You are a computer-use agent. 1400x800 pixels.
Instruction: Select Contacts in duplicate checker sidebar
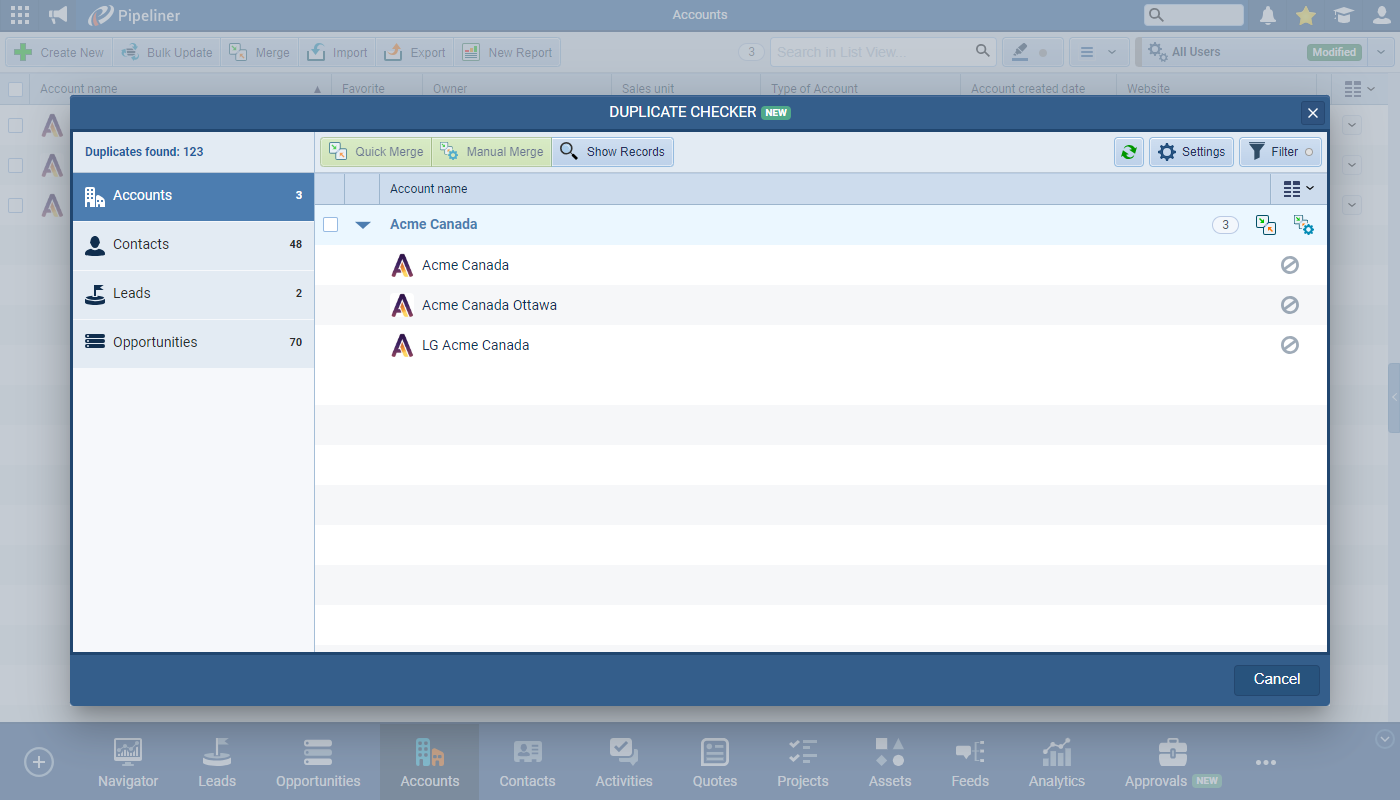pyautogui.click(x=193, y=245)
